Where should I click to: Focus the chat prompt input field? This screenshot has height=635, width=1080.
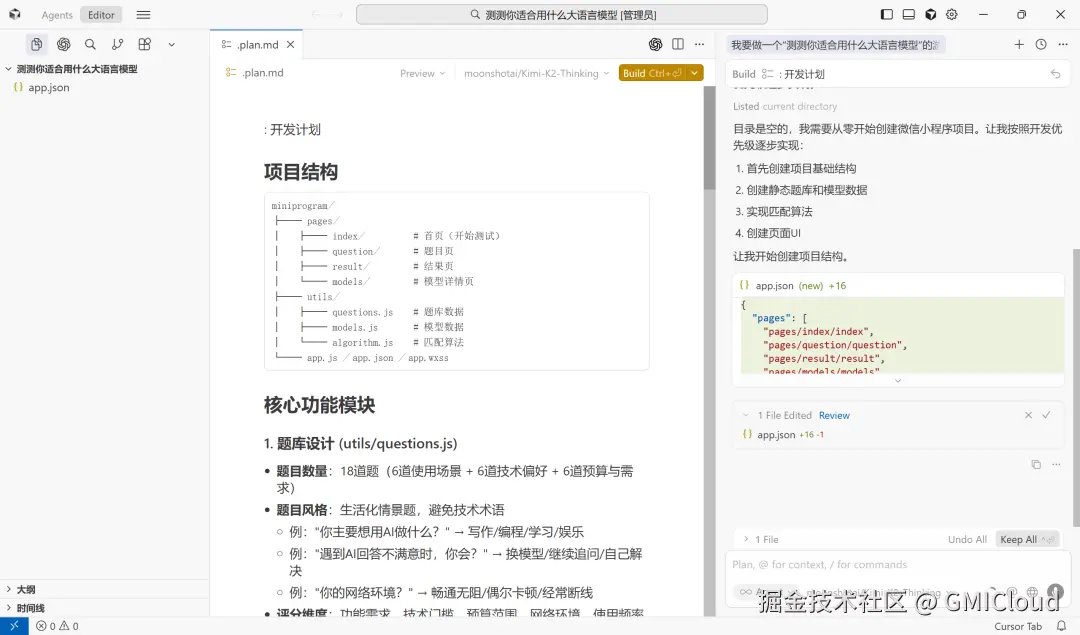(898, 565)
